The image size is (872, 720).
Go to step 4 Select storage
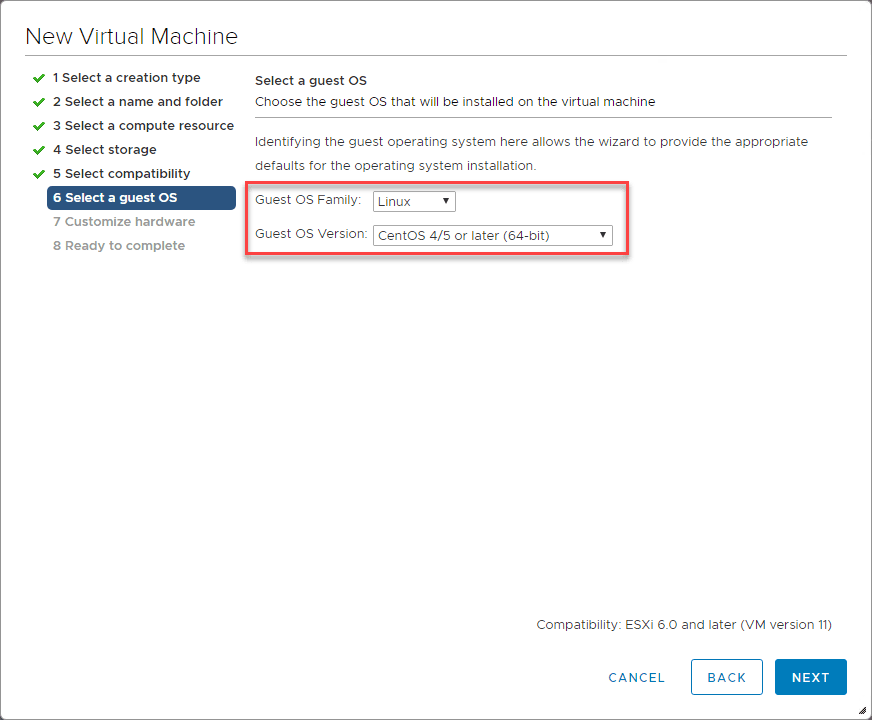pos(104,150)
